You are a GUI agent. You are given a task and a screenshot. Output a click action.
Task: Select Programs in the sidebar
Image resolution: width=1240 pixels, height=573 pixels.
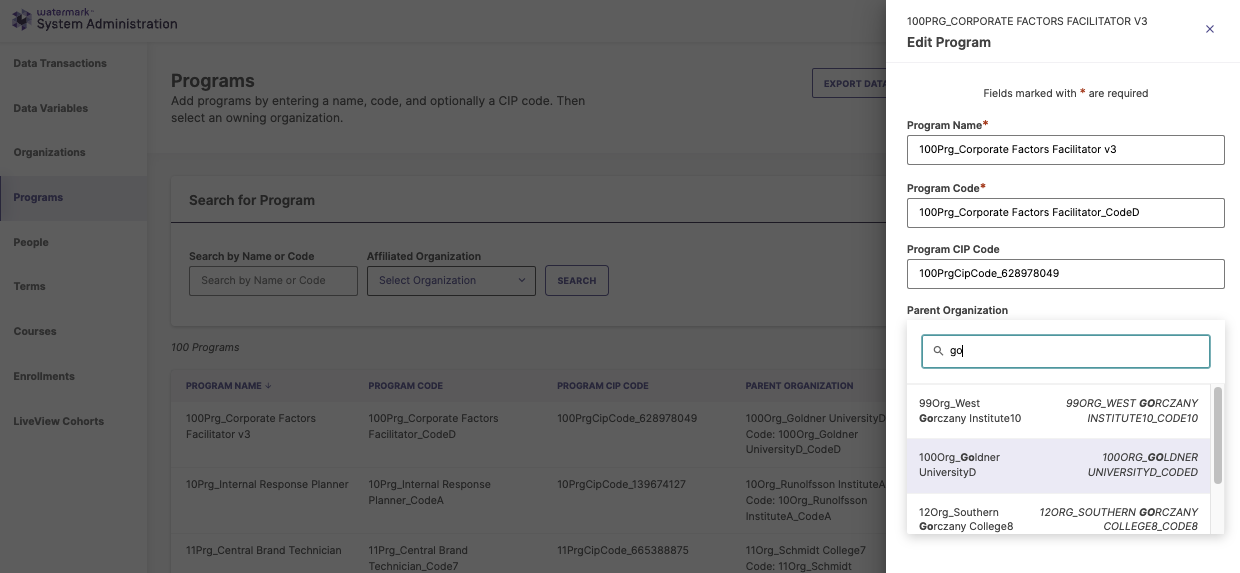click(74, 197)
